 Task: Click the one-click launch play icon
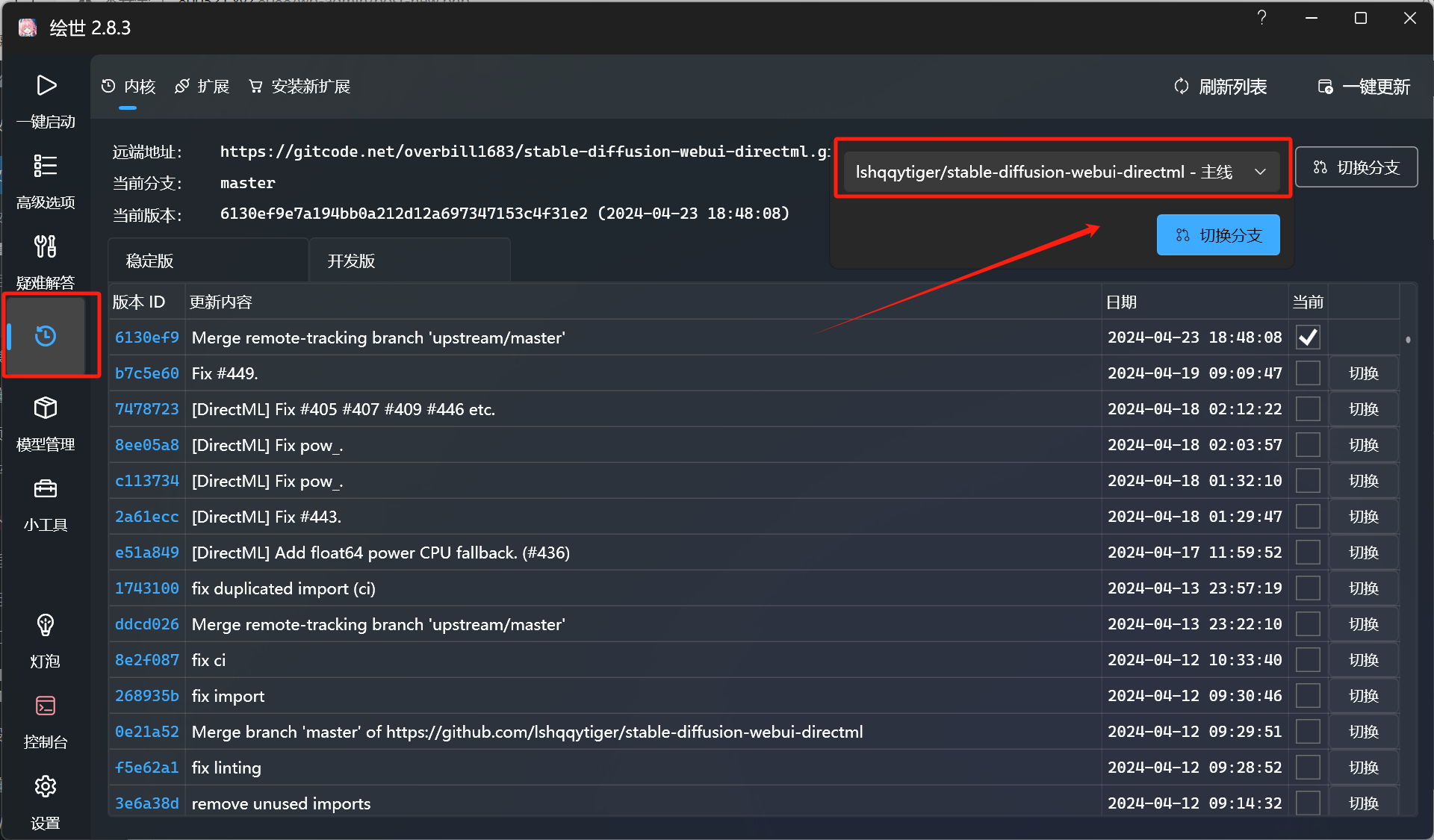point(46,86)
